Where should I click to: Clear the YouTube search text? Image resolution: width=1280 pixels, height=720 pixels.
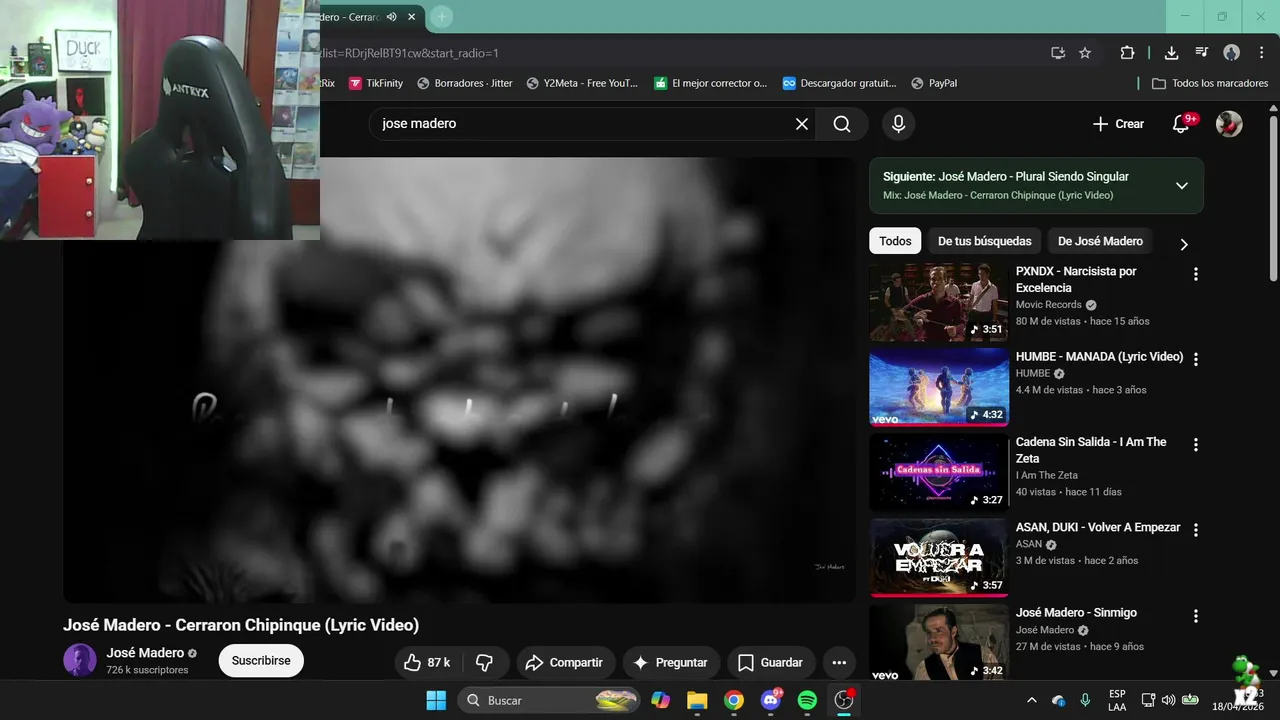[x=802, y=124]
